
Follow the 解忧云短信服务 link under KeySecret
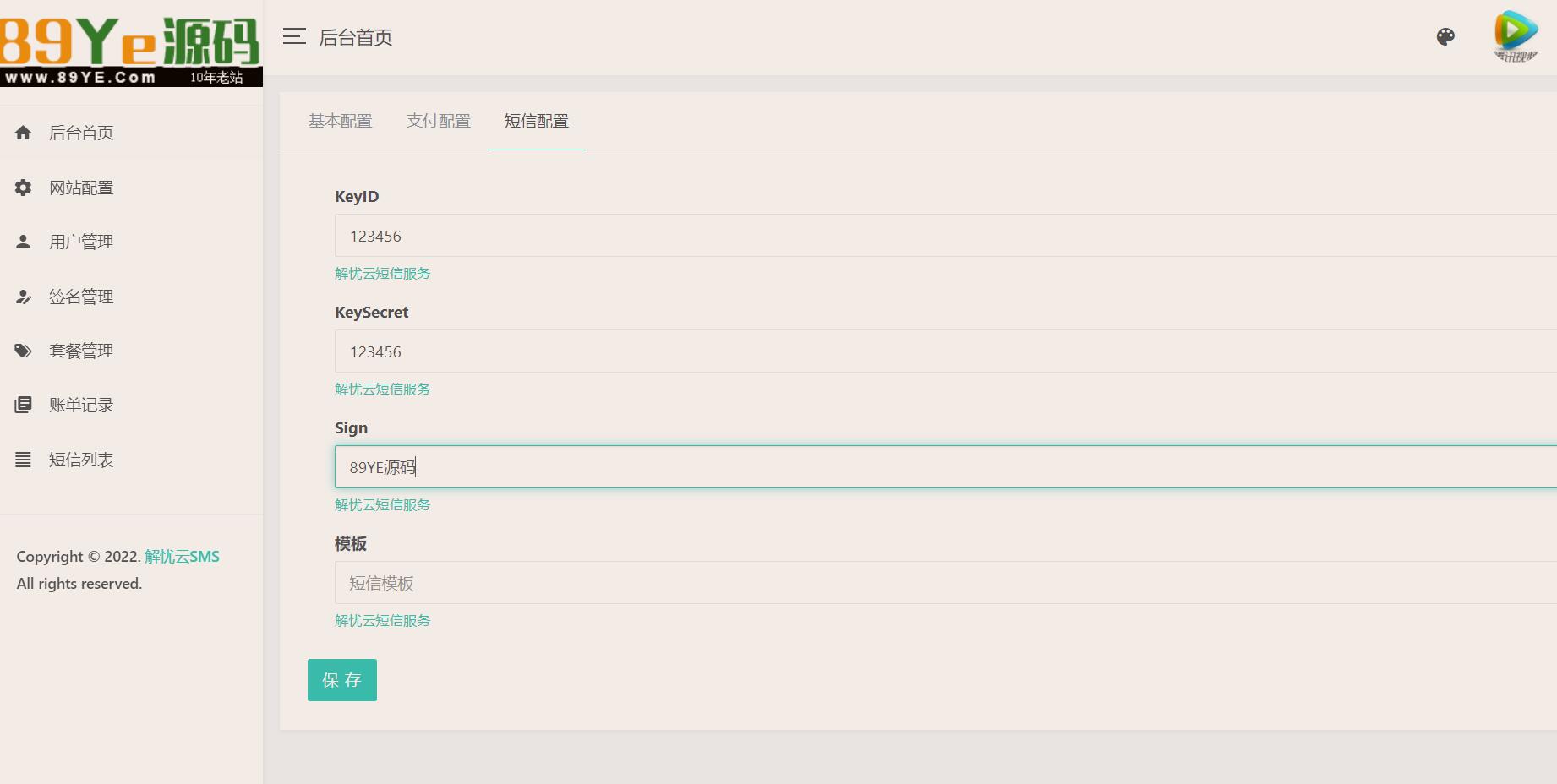(x=382, y=389)
